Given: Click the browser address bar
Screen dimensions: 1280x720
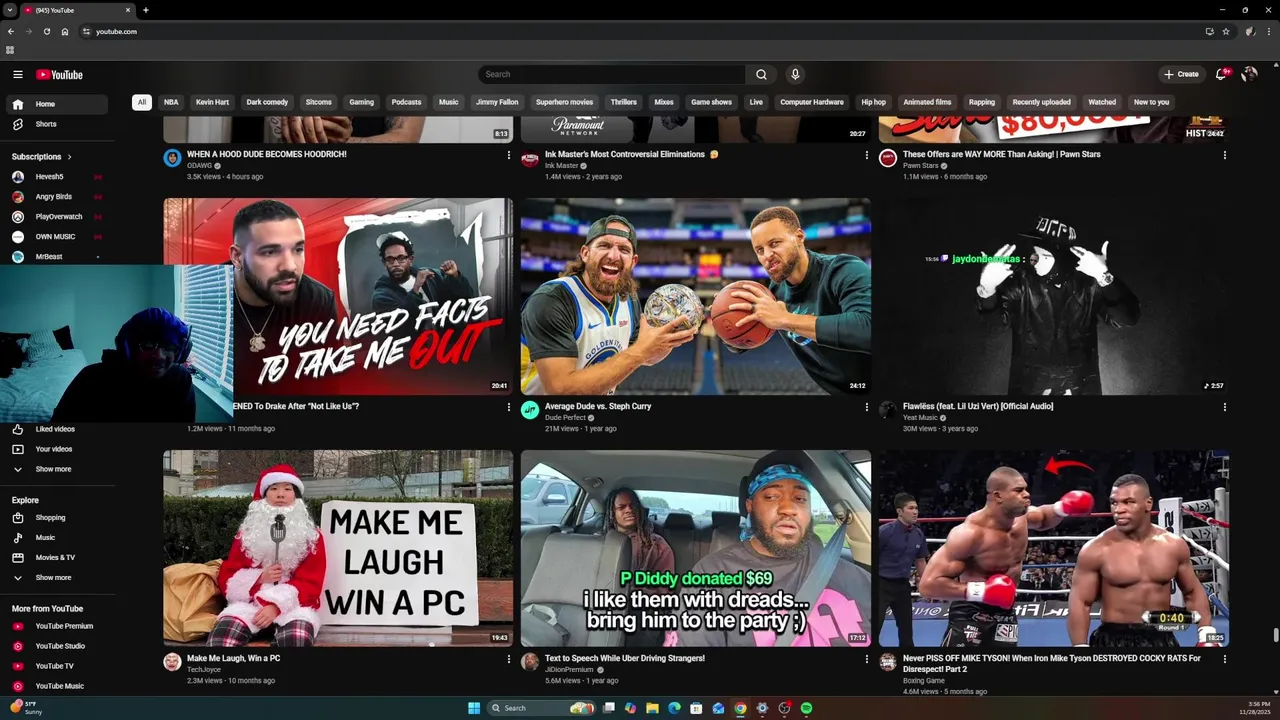Looking at the screenshot, I should point(640,31).
